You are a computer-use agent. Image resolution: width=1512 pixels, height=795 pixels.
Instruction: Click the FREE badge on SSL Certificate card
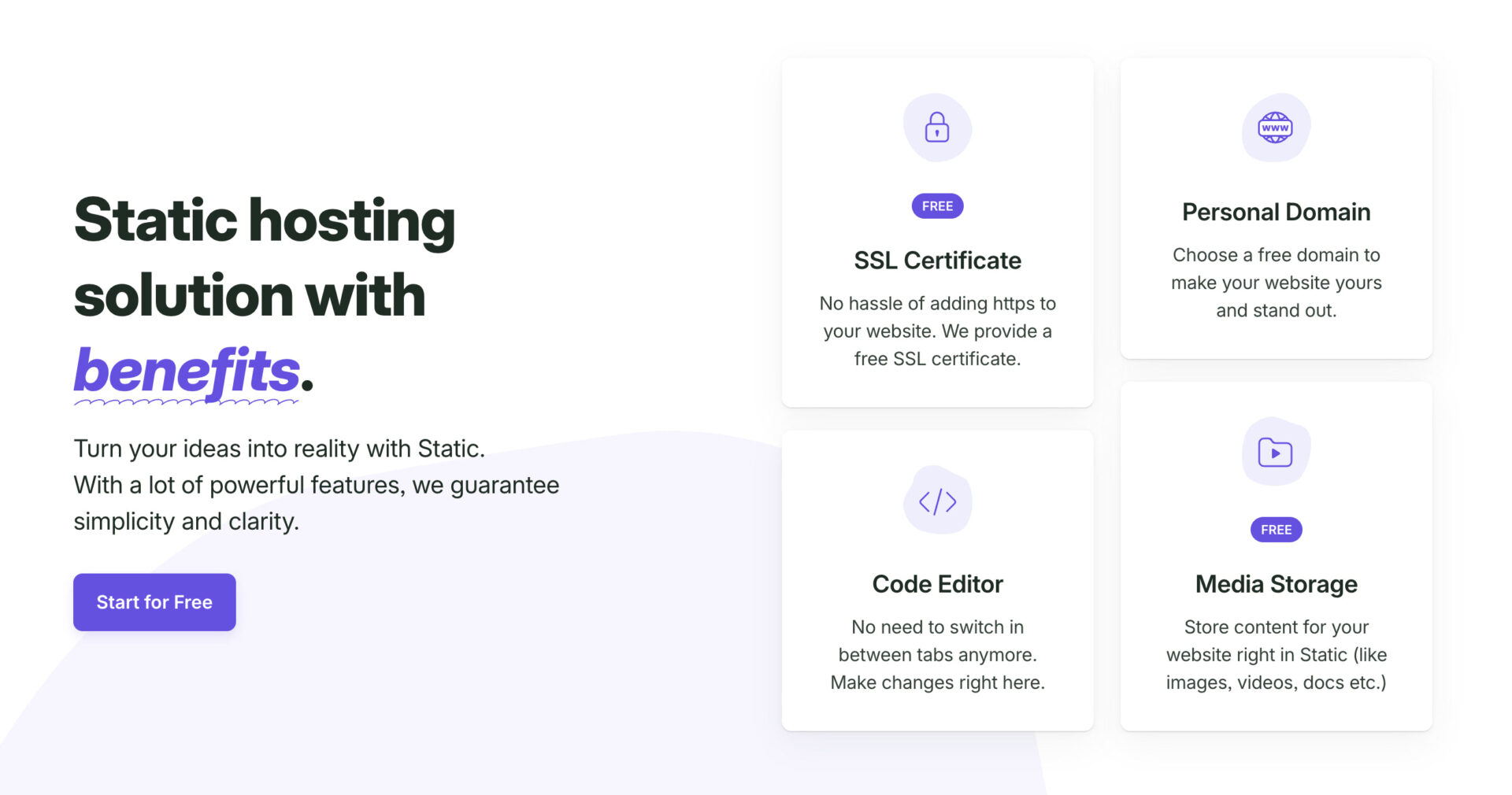click(x=937, y=205)
